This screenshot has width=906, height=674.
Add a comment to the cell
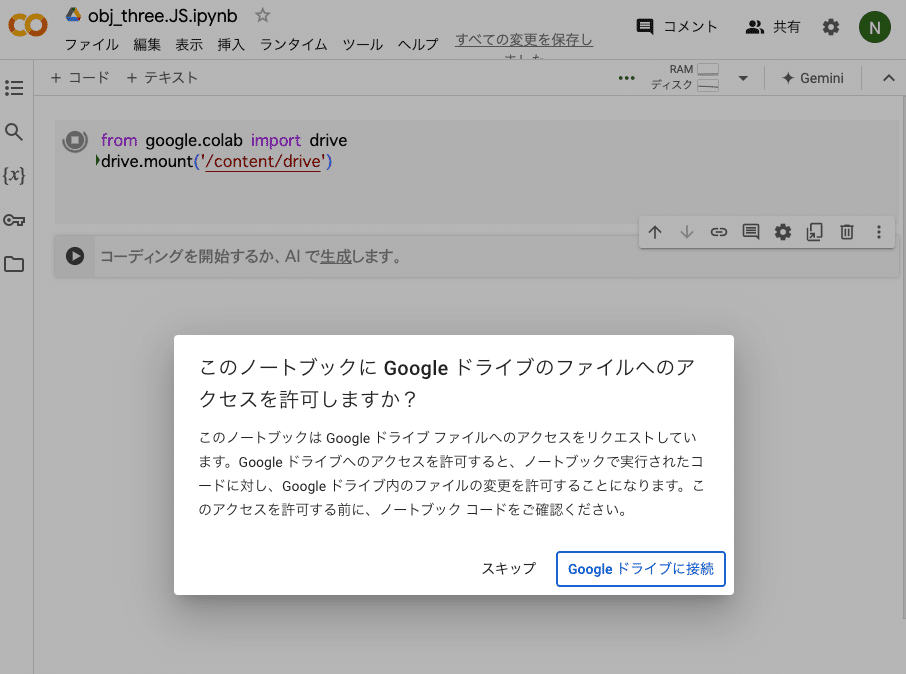751,232
